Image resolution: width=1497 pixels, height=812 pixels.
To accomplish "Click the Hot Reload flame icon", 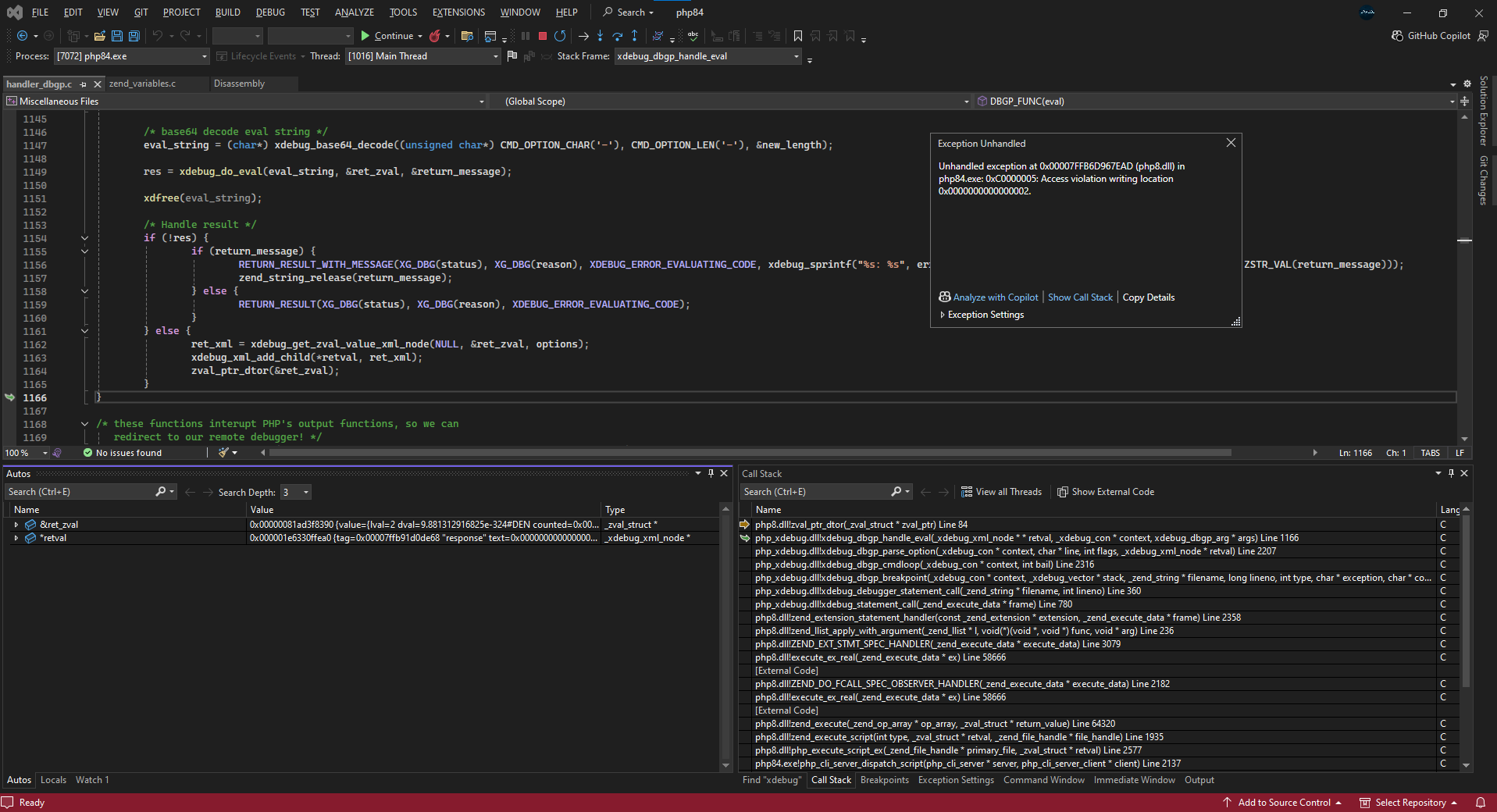I will coord(435,36).
